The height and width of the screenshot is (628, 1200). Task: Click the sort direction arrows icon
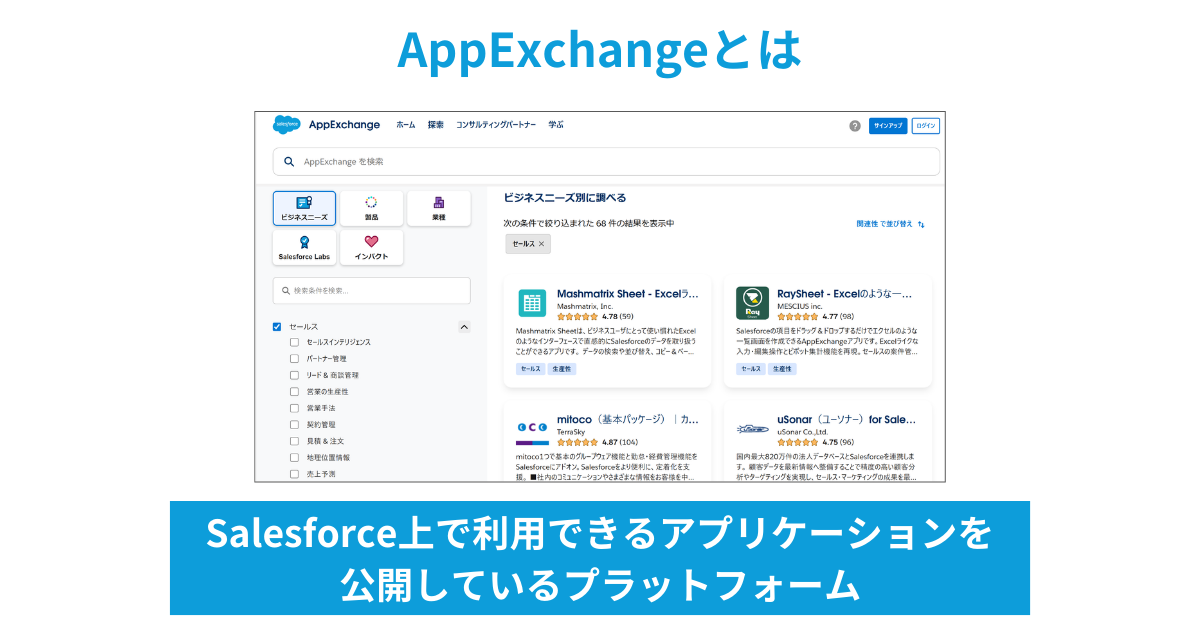pyautogui.click(x=922, y=225)
